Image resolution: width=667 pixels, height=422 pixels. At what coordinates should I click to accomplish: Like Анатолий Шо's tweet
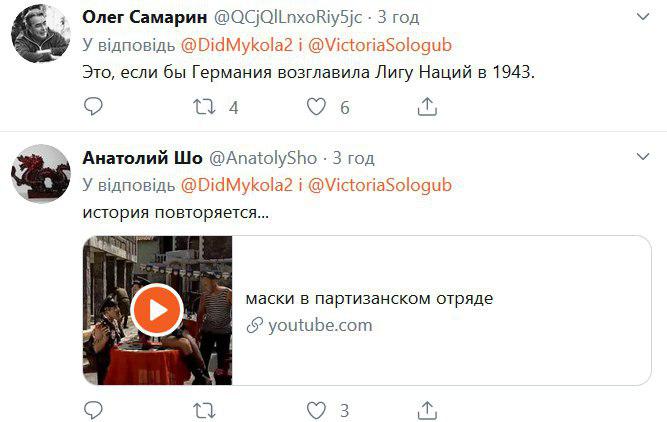(x=316, y=410)
